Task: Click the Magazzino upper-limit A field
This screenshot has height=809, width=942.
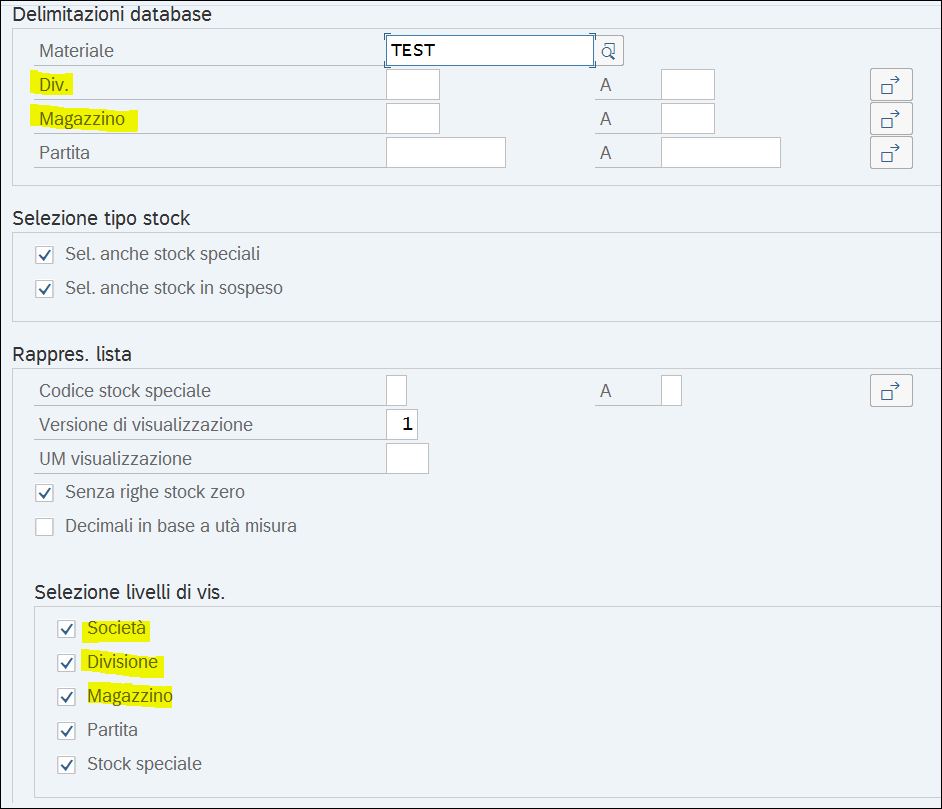Action: click(688, 119)
